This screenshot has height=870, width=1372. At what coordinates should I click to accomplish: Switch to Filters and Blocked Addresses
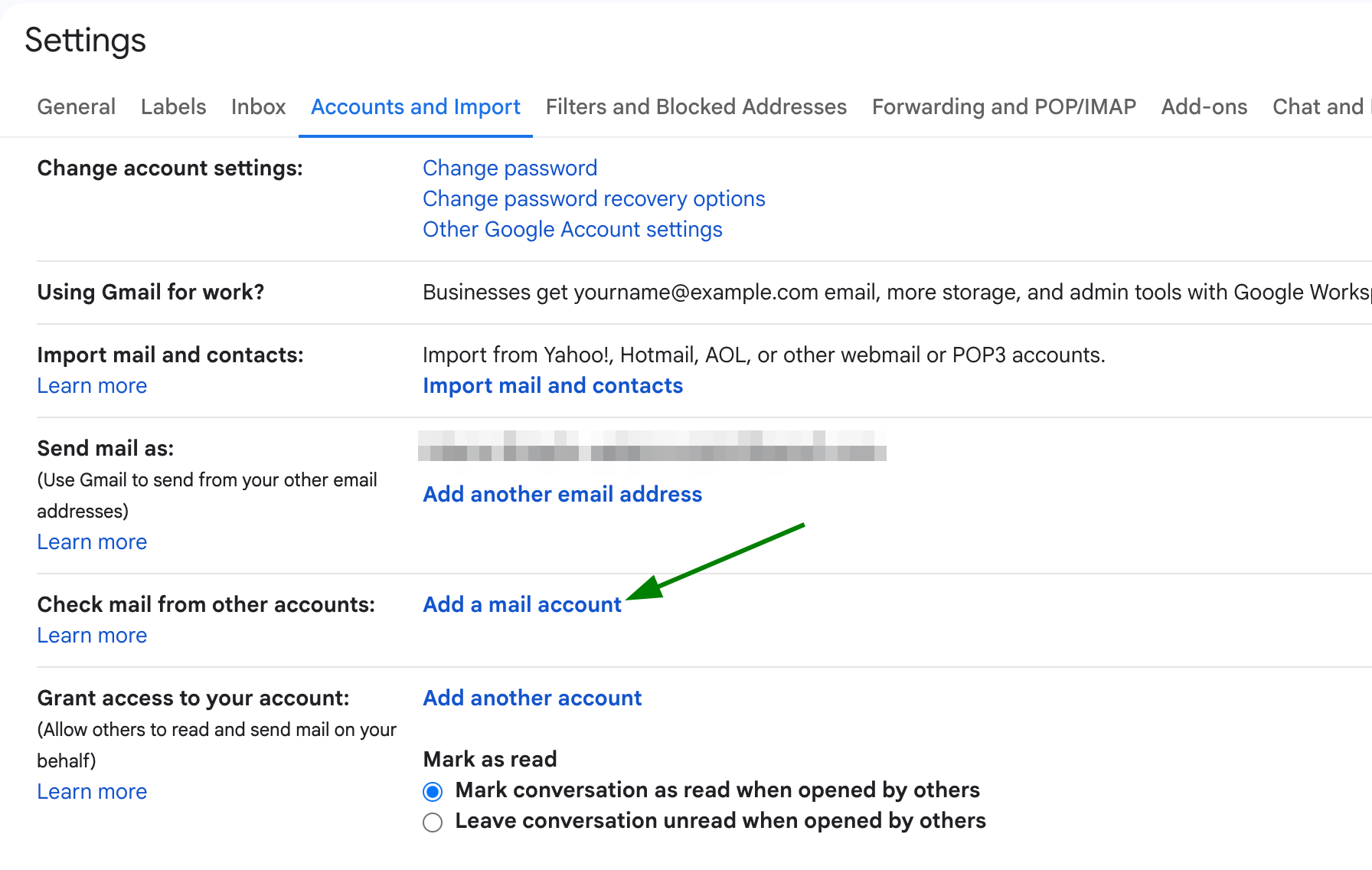click(695, 107)
